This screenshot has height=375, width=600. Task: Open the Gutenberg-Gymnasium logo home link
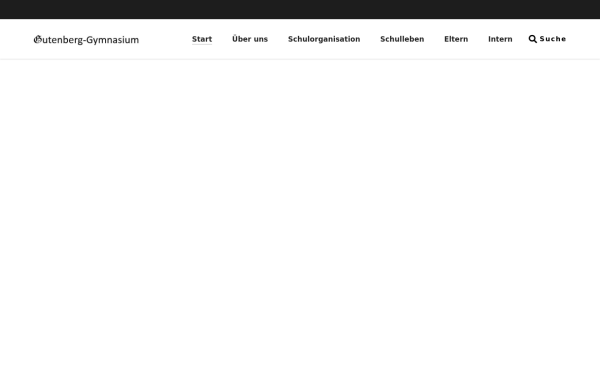pos(86,39)
